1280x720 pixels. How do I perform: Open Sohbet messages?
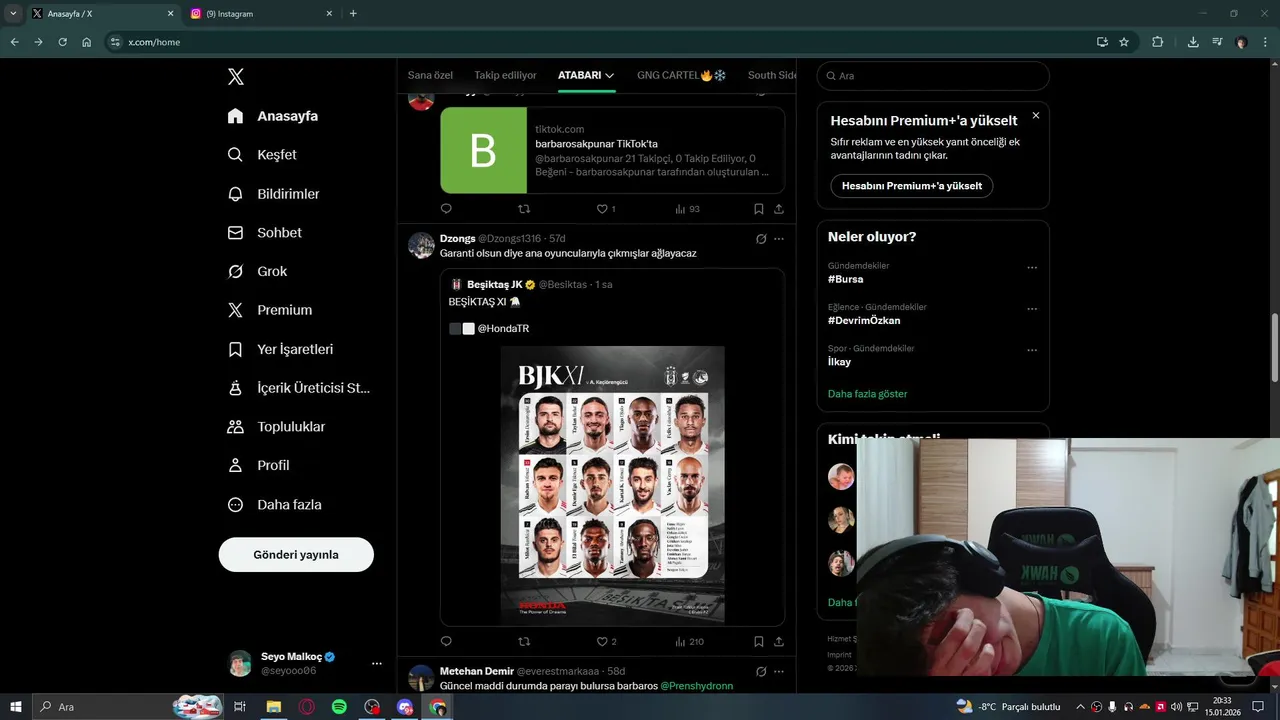click(x=264, y=232)
